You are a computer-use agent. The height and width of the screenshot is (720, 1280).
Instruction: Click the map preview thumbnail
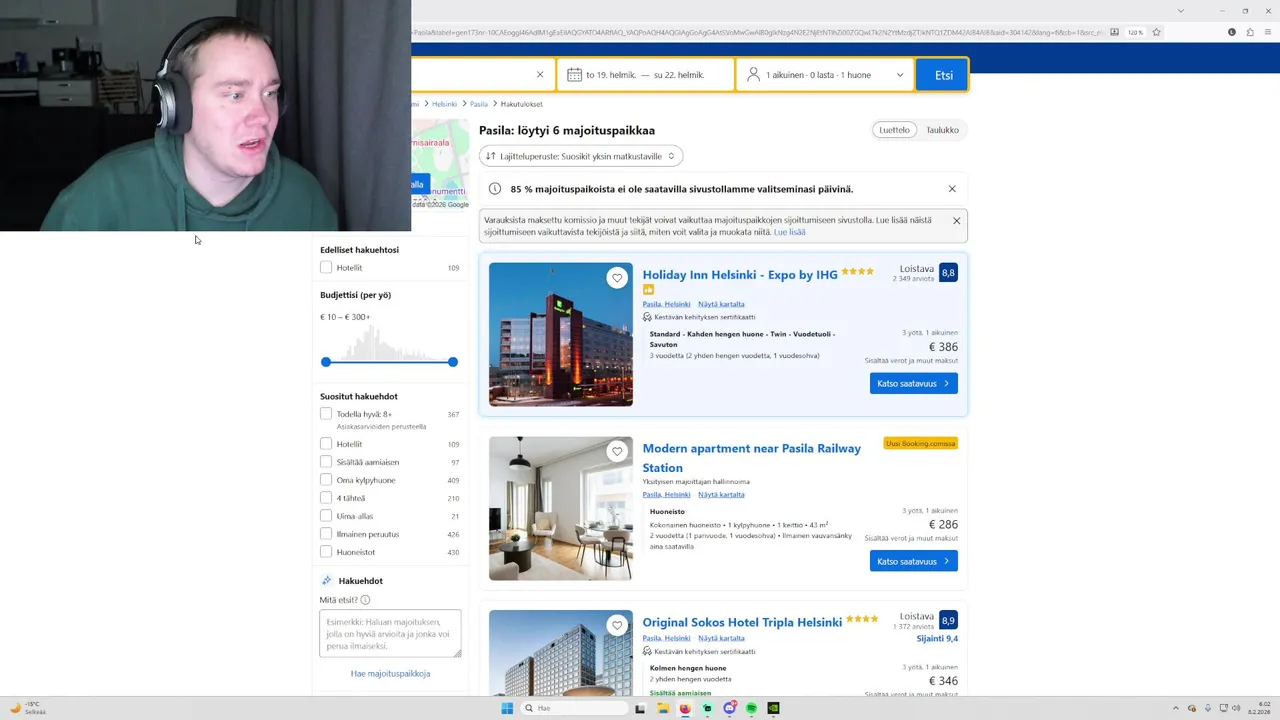coord(440,164)
